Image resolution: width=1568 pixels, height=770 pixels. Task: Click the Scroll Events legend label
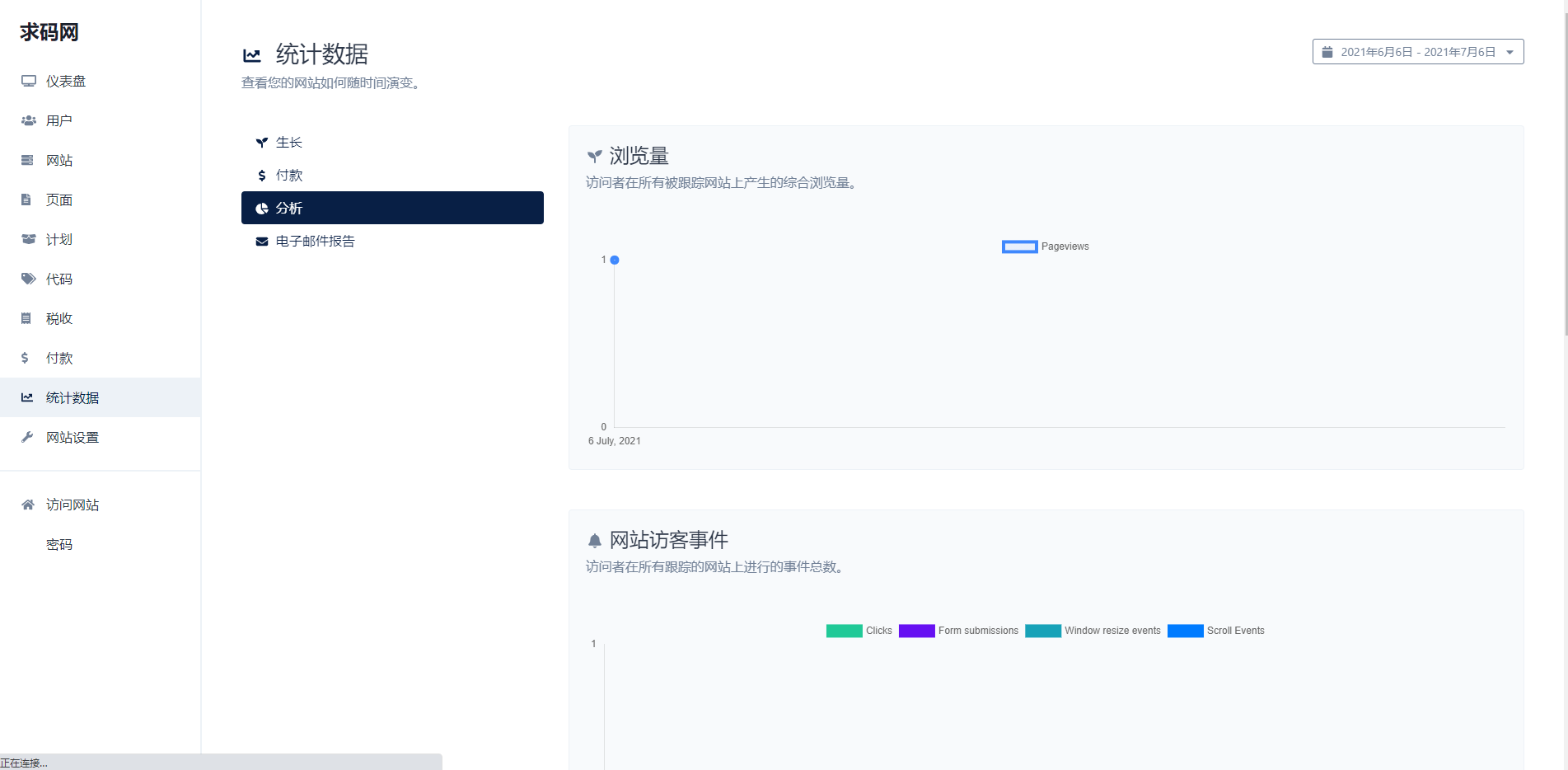coord(1235,631)
